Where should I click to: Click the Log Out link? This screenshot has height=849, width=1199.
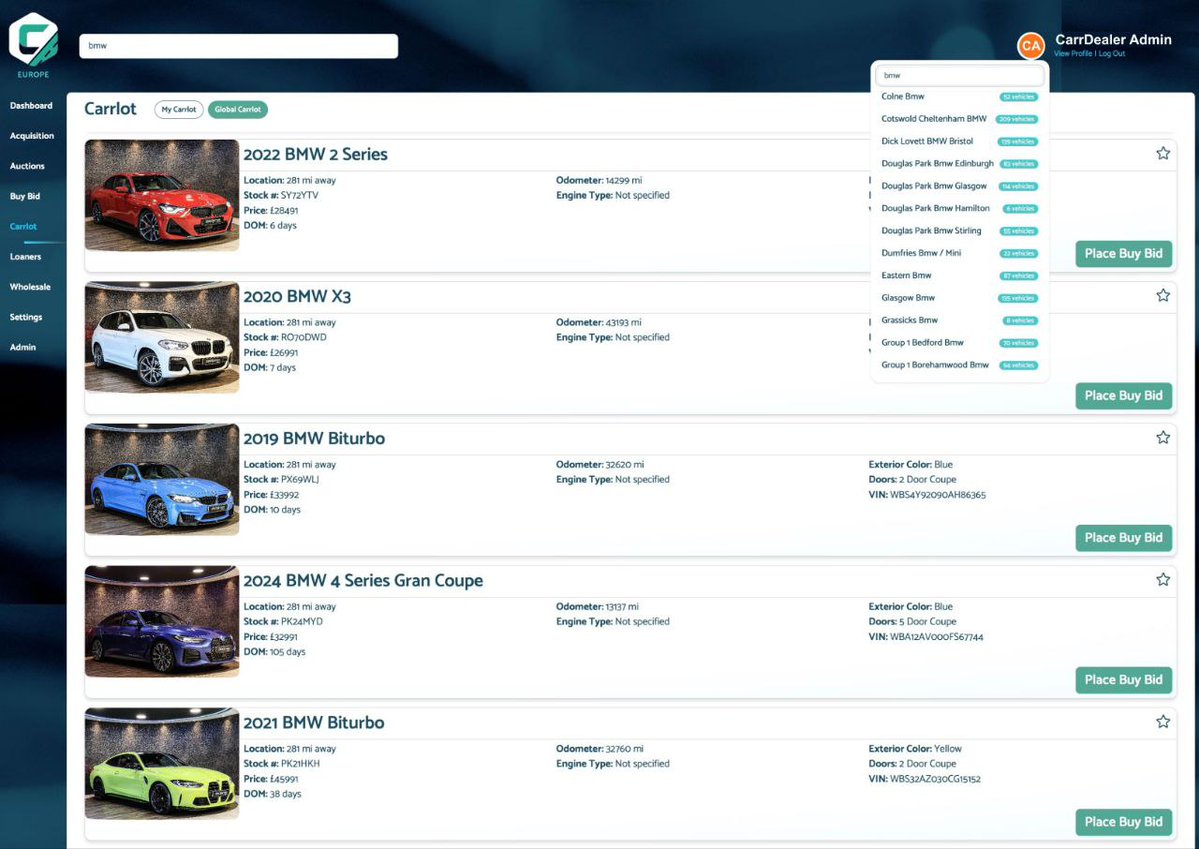[x=1112, y=54]
